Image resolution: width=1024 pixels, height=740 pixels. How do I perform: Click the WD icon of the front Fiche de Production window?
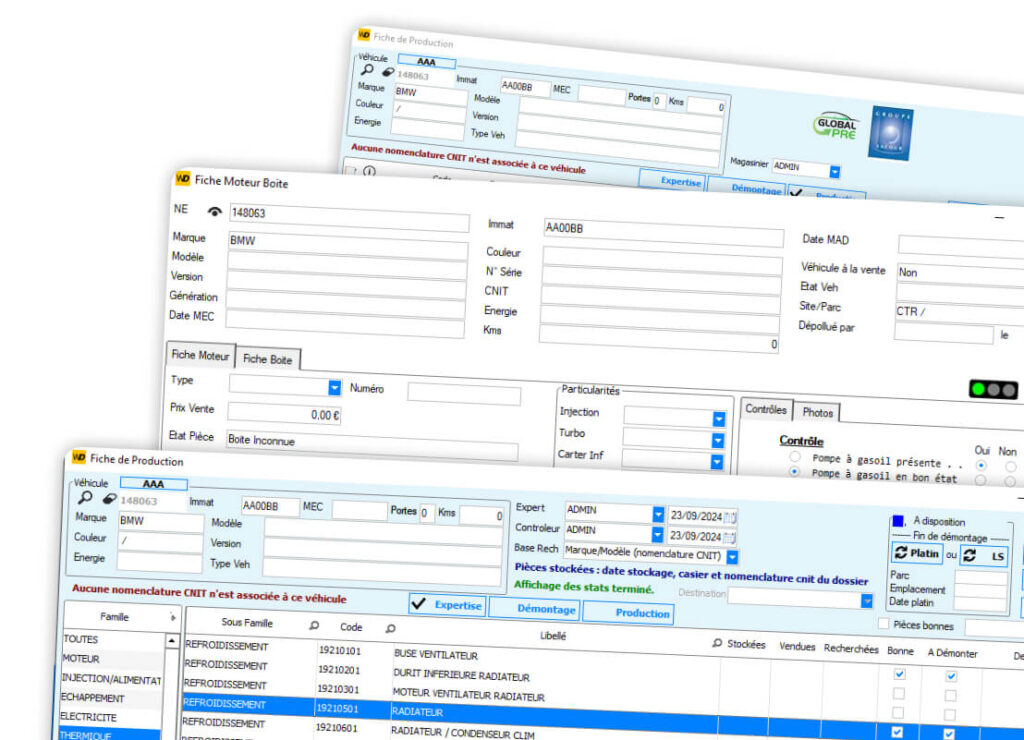tap(79, 457)
